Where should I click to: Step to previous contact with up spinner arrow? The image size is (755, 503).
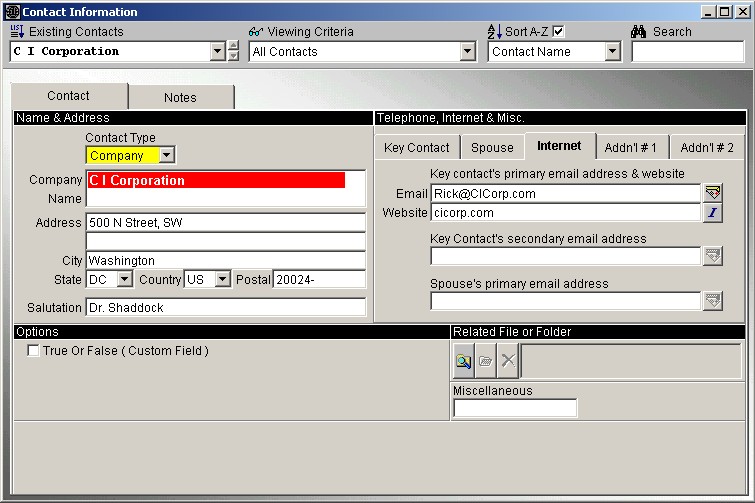[233, 46]
